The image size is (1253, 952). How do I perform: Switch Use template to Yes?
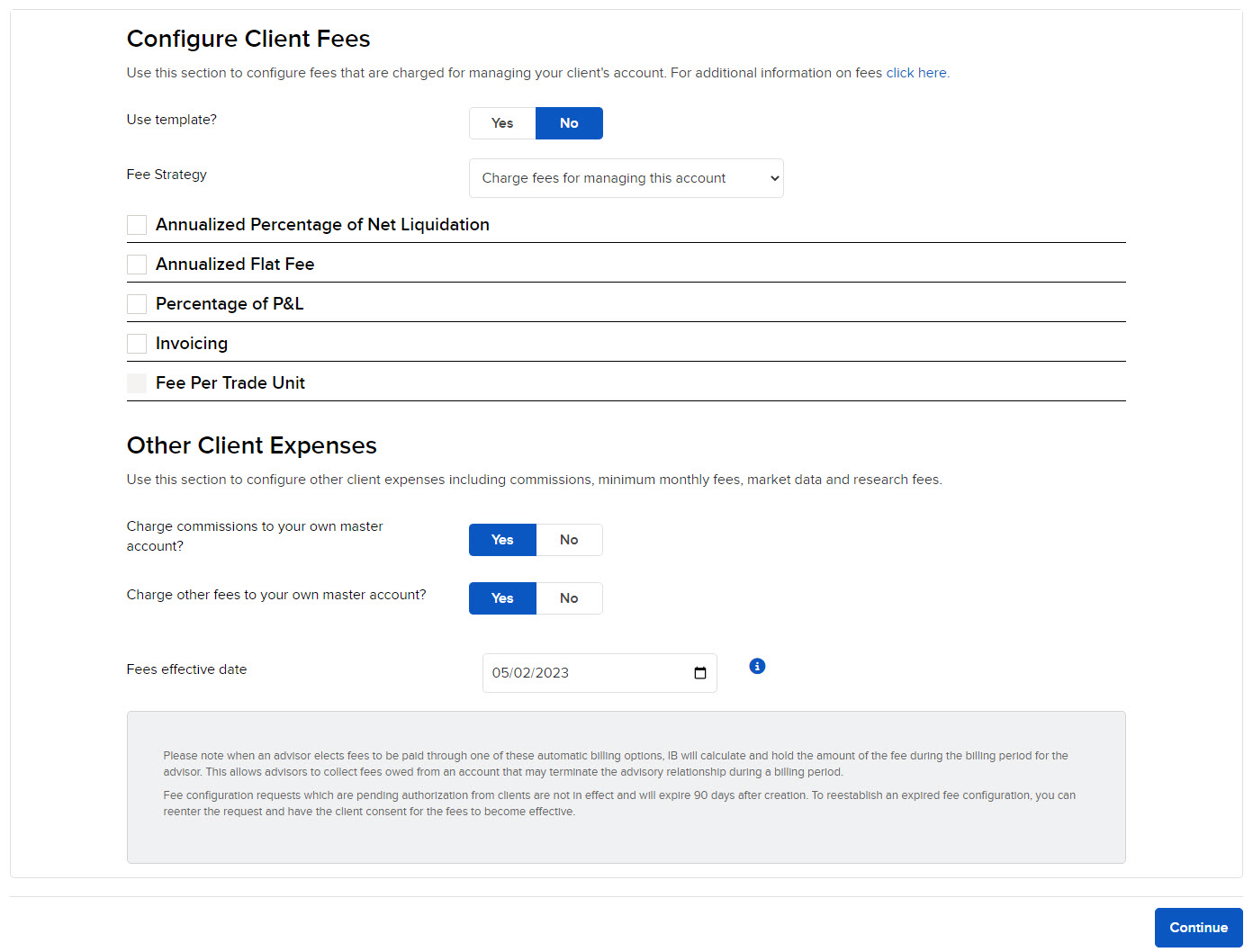click(x=501, y=123)
